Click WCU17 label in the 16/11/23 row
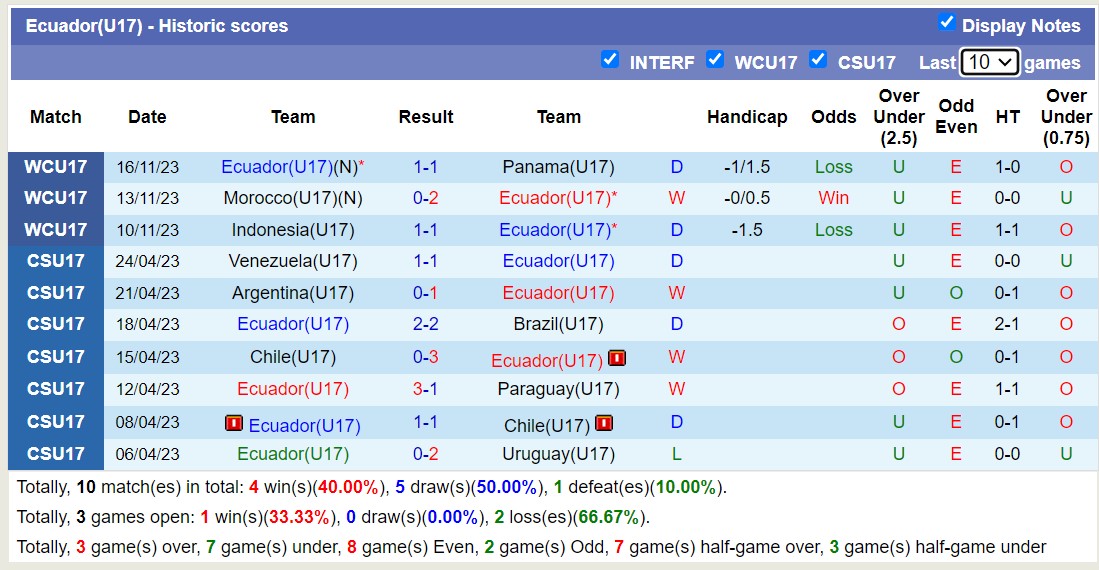 pyautogui.click(x=56, y=167)
